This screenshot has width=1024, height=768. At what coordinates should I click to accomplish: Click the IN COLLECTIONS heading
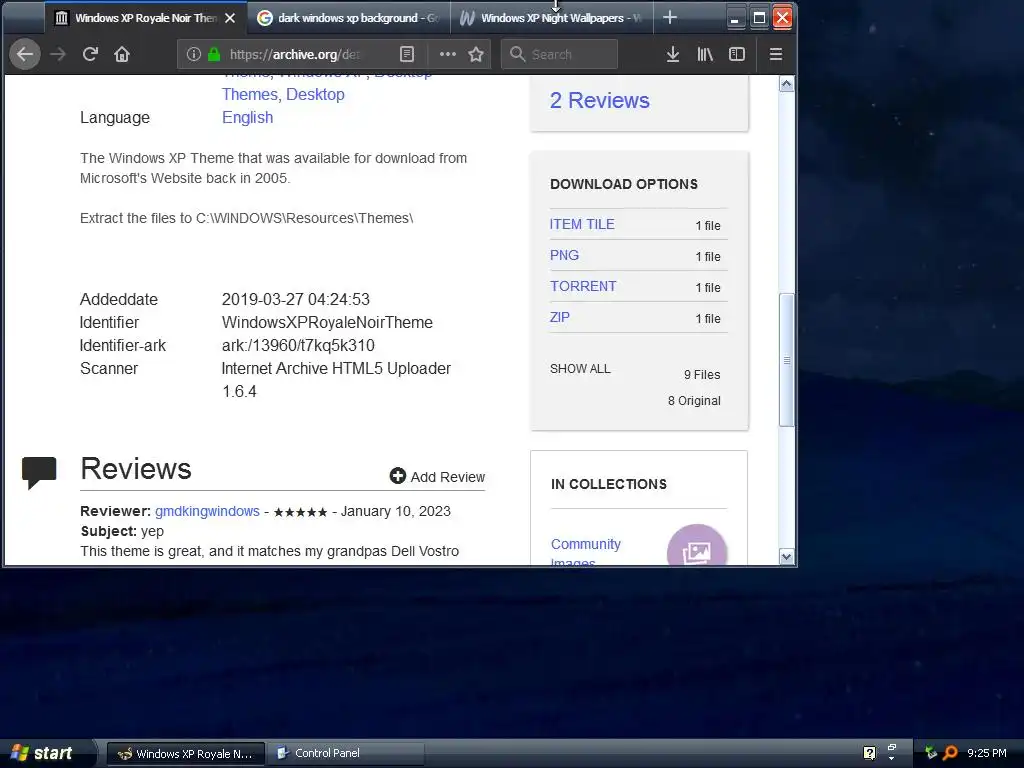[609, 484]
